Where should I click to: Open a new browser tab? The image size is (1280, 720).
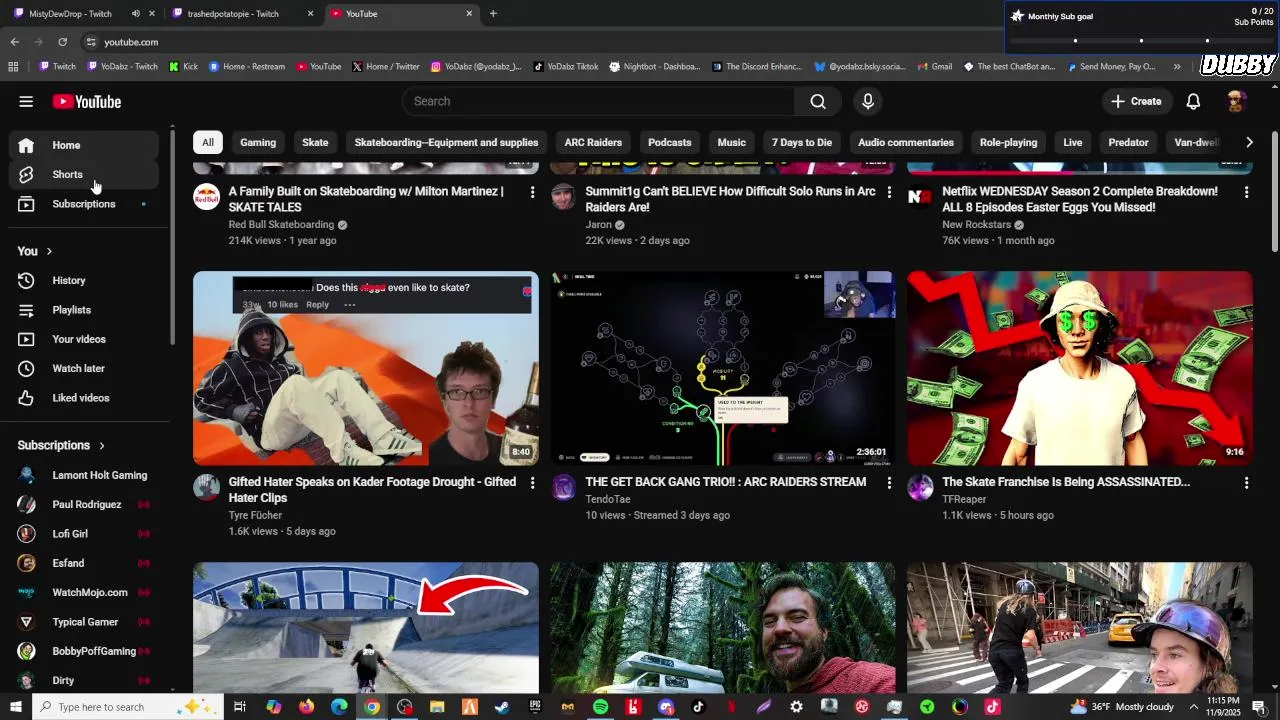tap(493, 14)
